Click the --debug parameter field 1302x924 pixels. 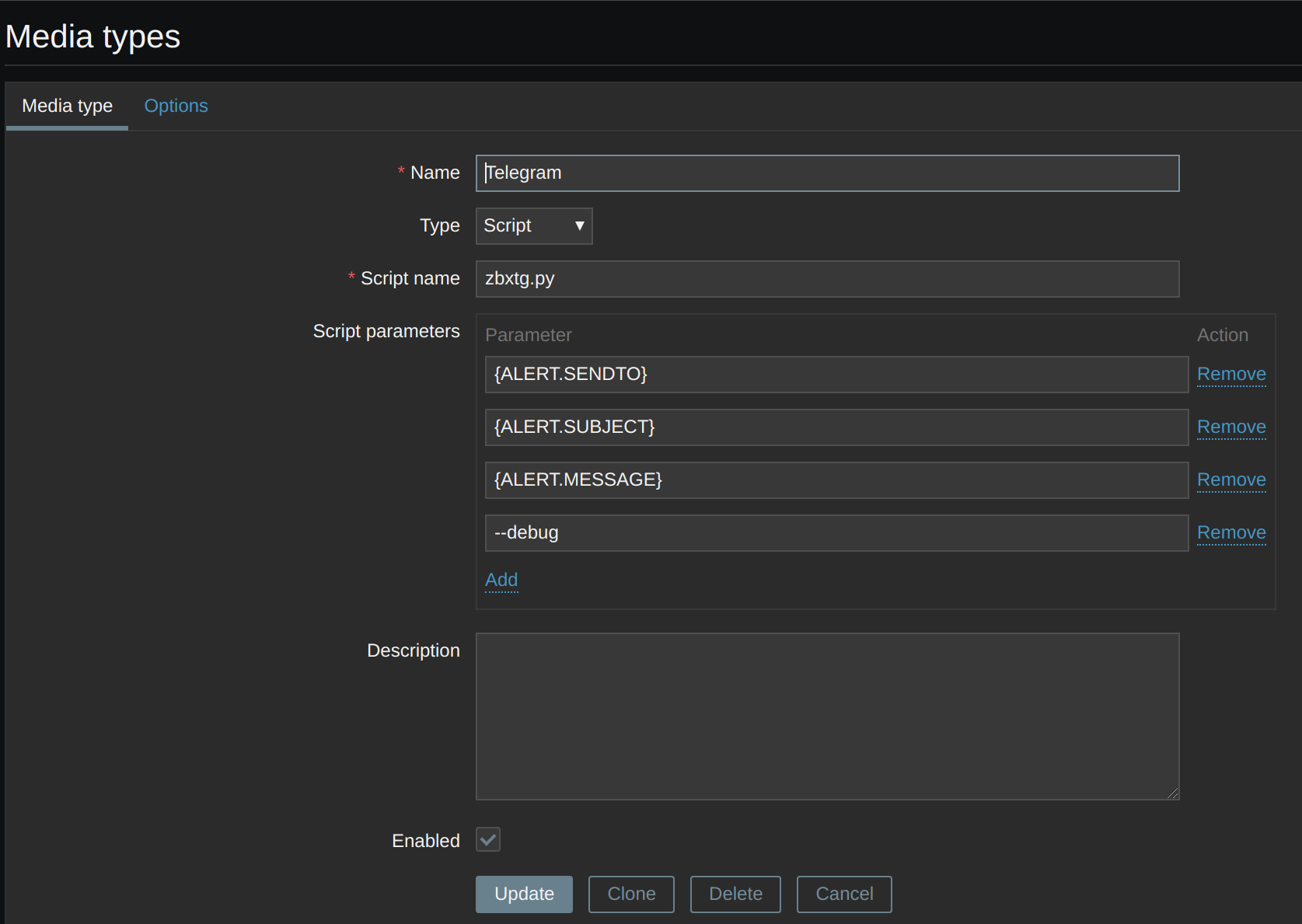tap(836, 533)
